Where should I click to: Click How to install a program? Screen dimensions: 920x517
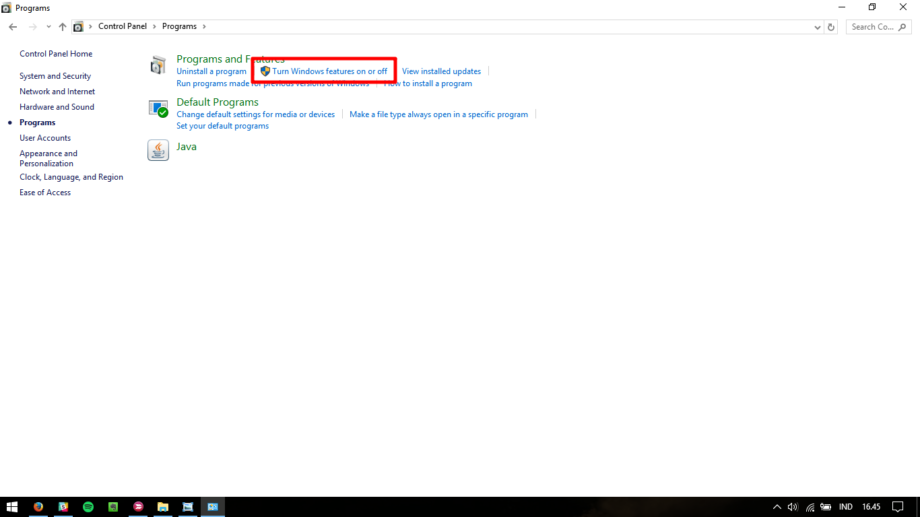[428, 84]
